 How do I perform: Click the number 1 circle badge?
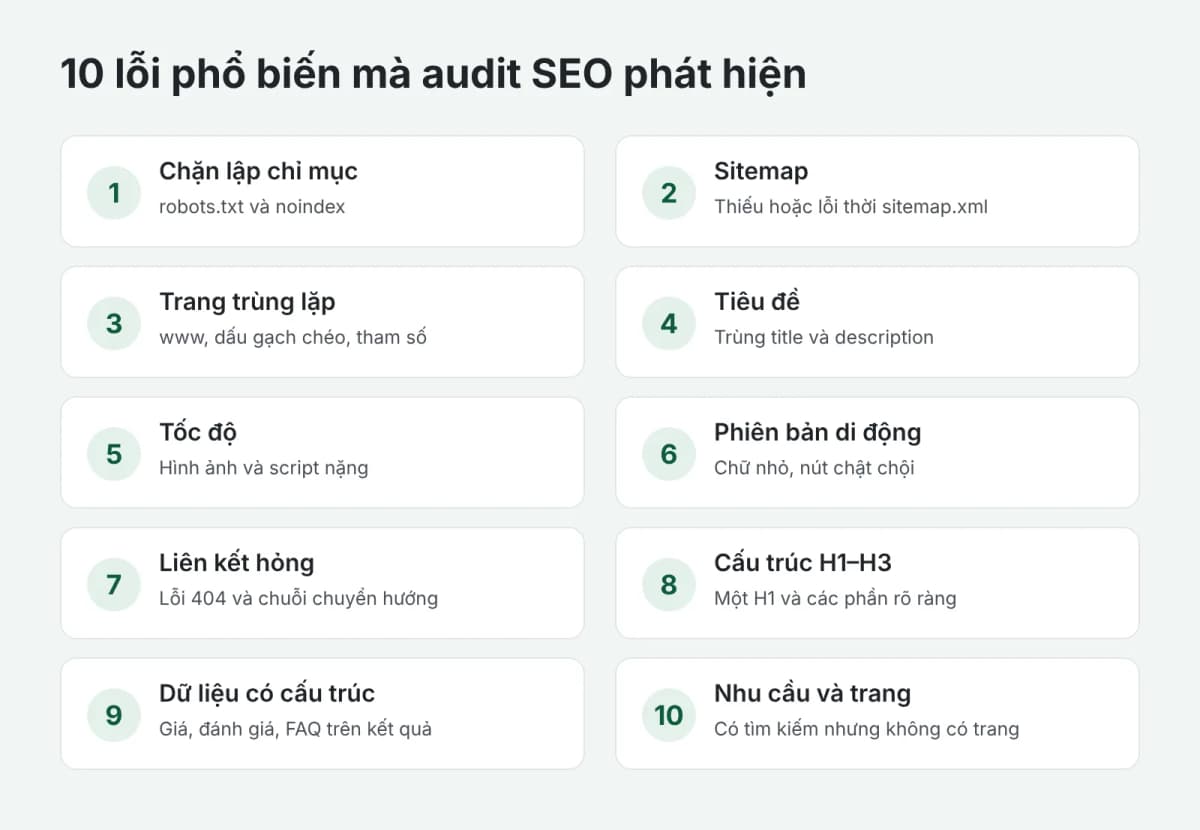click(114, 192)
